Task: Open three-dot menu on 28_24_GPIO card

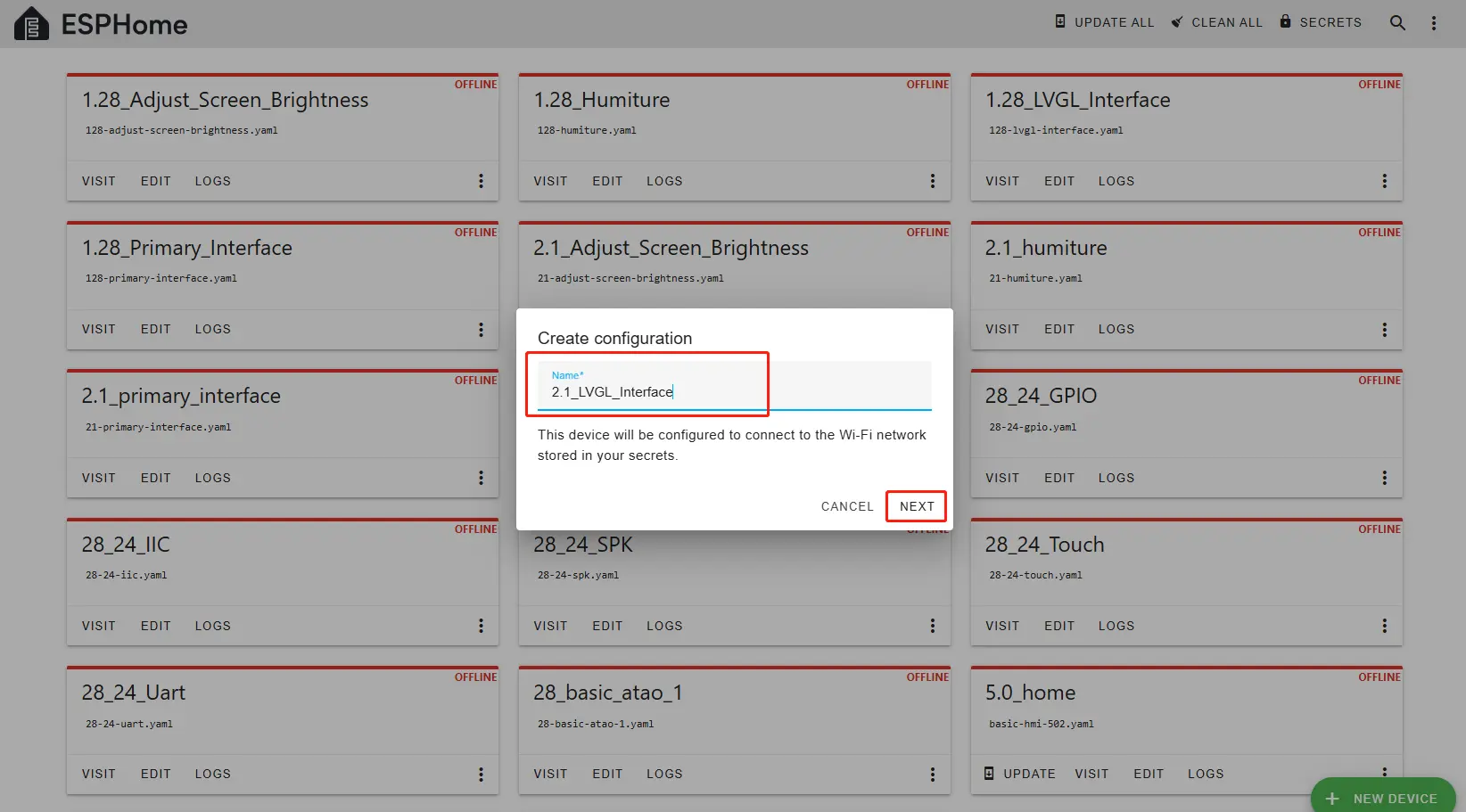Action: click(1384, 478)
